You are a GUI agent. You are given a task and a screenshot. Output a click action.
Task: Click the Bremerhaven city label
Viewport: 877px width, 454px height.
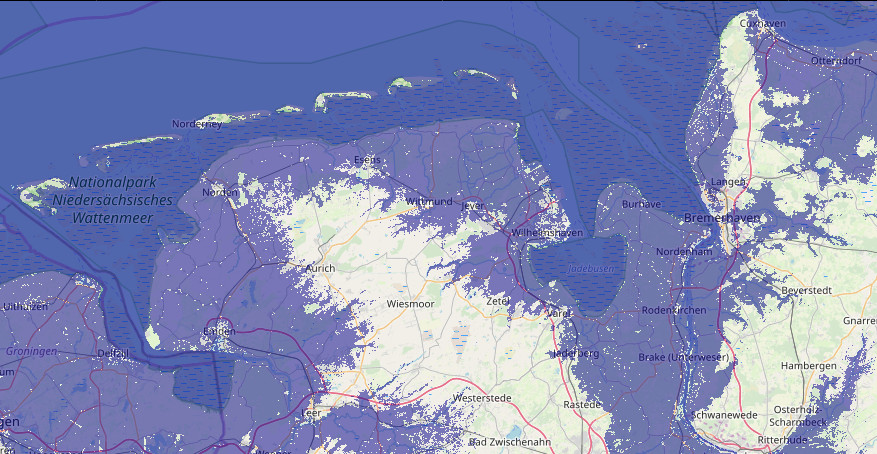pyautogui.click(x=723, y=218)
